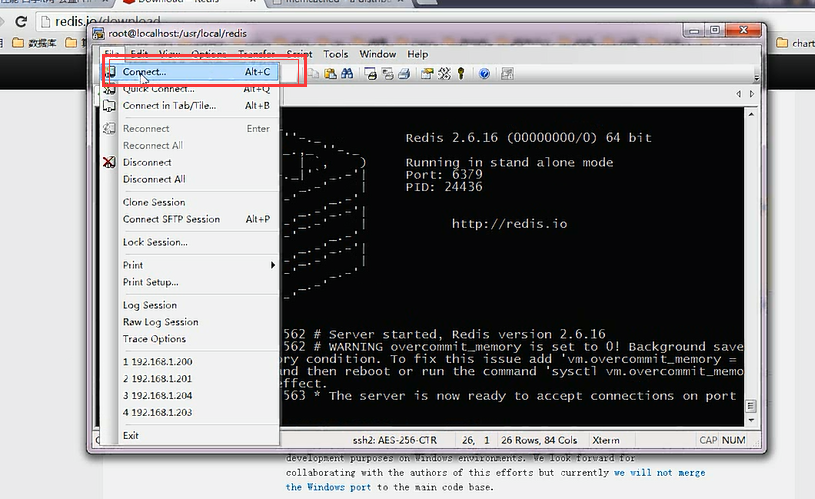Click the greyed Reconnect All entry
The height and width of the screenshot is (499, 815).
(189, 146)
